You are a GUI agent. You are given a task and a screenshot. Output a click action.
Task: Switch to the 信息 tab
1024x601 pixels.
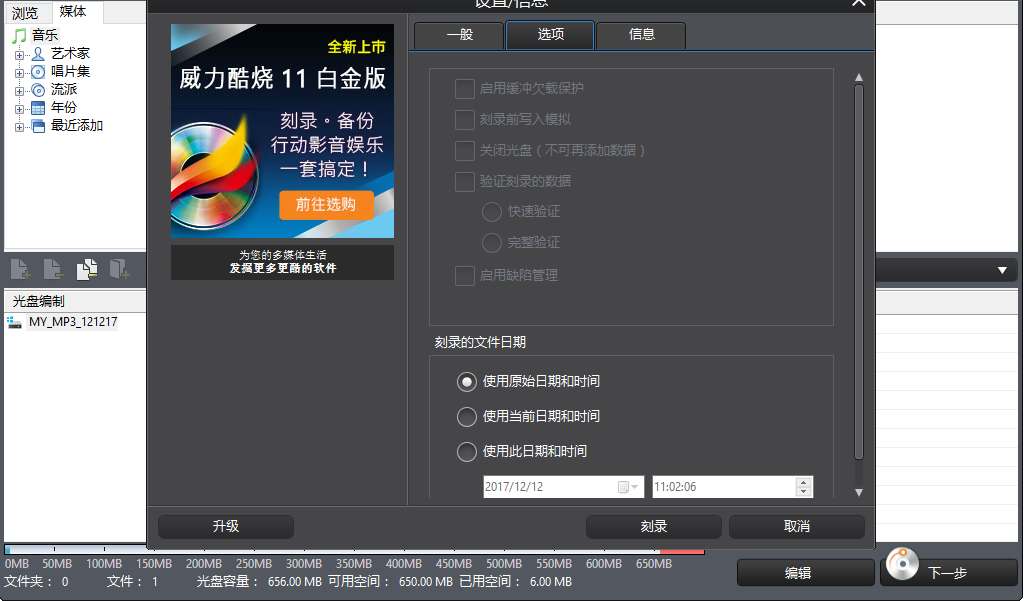(641, 35)
